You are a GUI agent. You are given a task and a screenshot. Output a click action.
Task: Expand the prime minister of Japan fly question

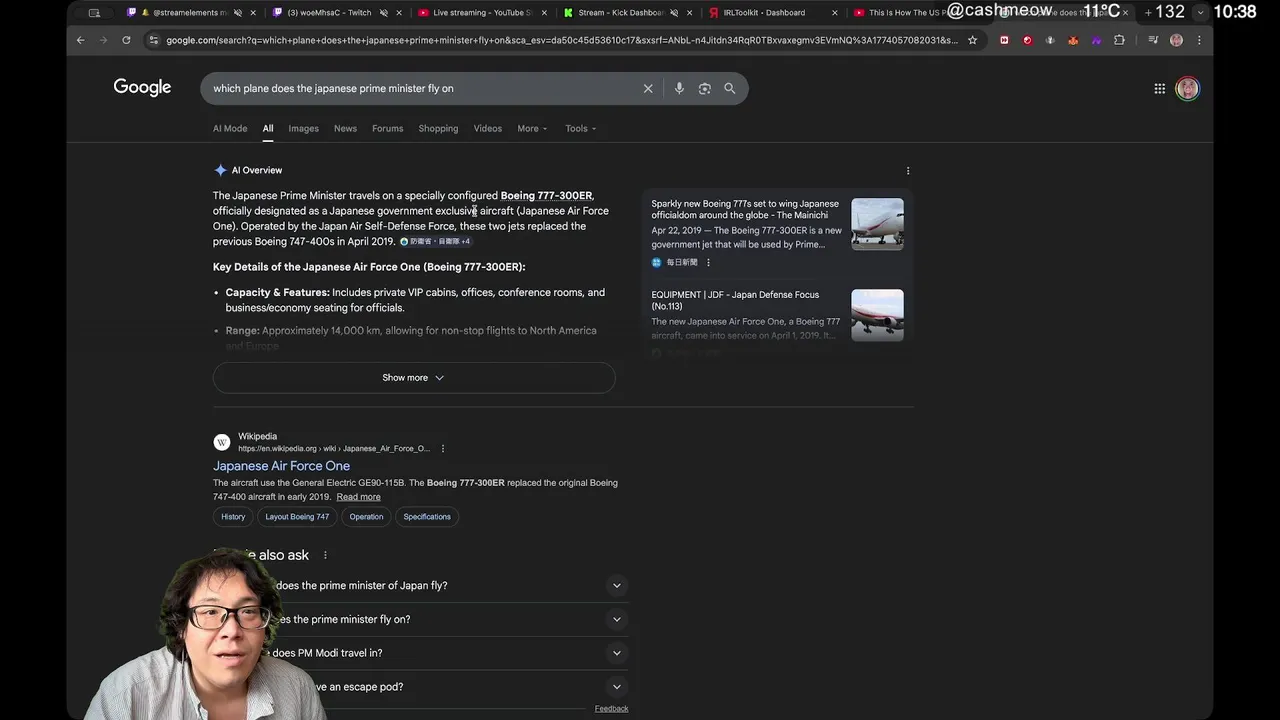click(616, 585)
